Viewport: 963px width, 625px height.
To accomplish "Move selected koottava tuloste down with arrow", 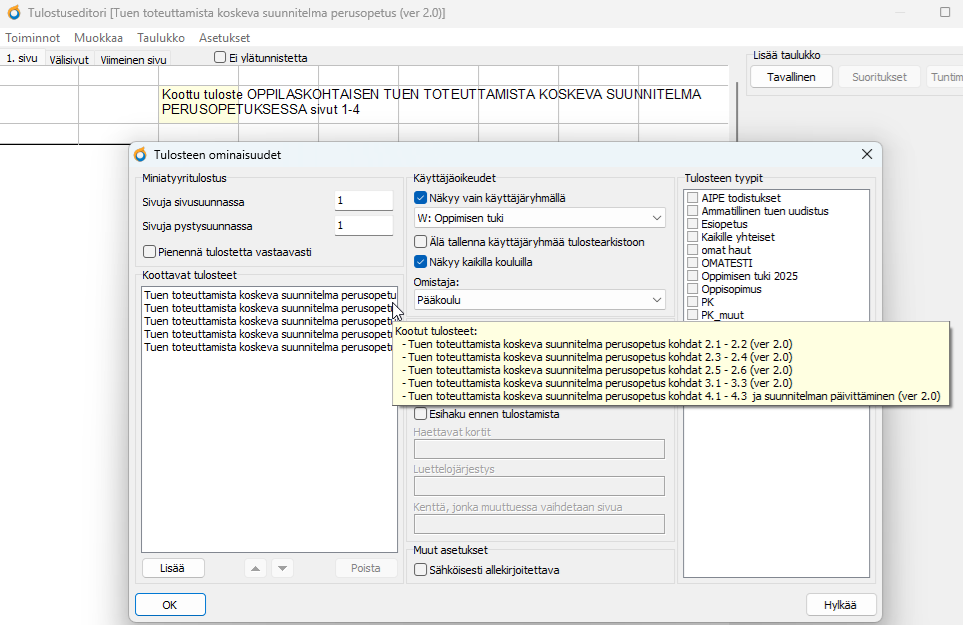I will tap(283, 569).
